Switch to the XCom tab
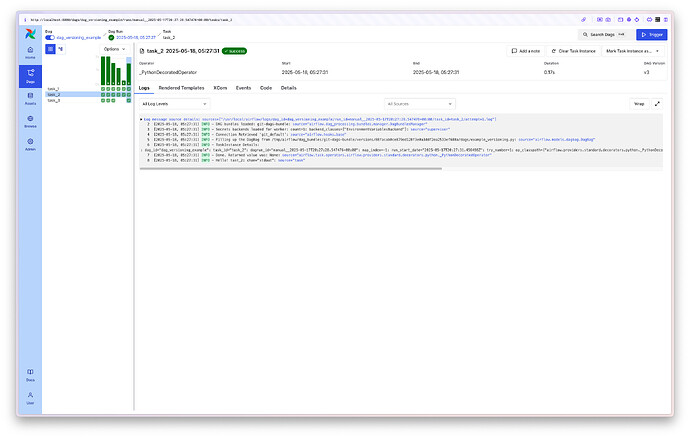This screenshot has height=438, width=690. (219, 87)
